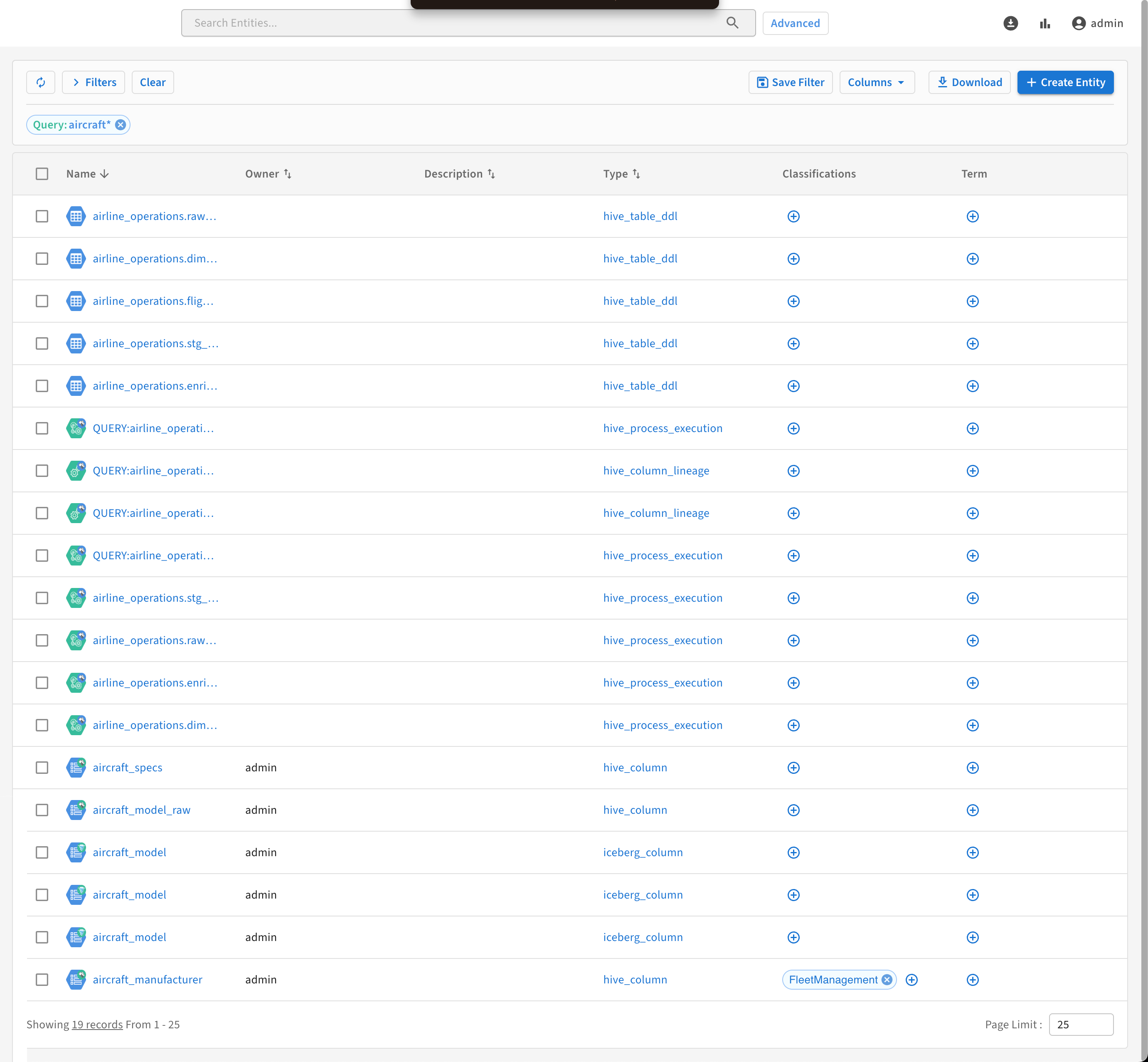
Task: Remove the Query: aircraft* filter chip
Action: 121,125
